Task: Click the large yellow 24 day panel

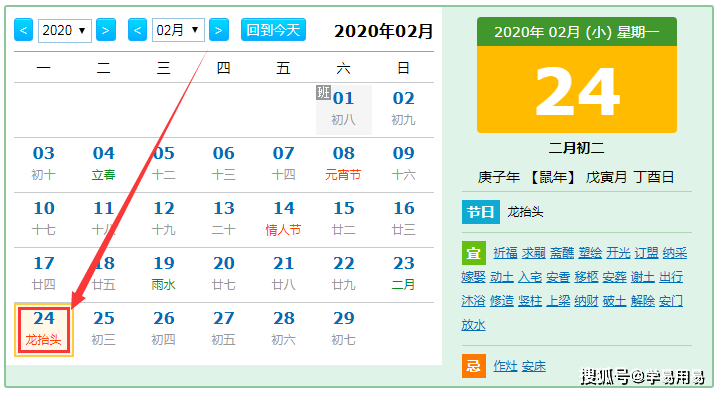Action: tap(577, 90)
